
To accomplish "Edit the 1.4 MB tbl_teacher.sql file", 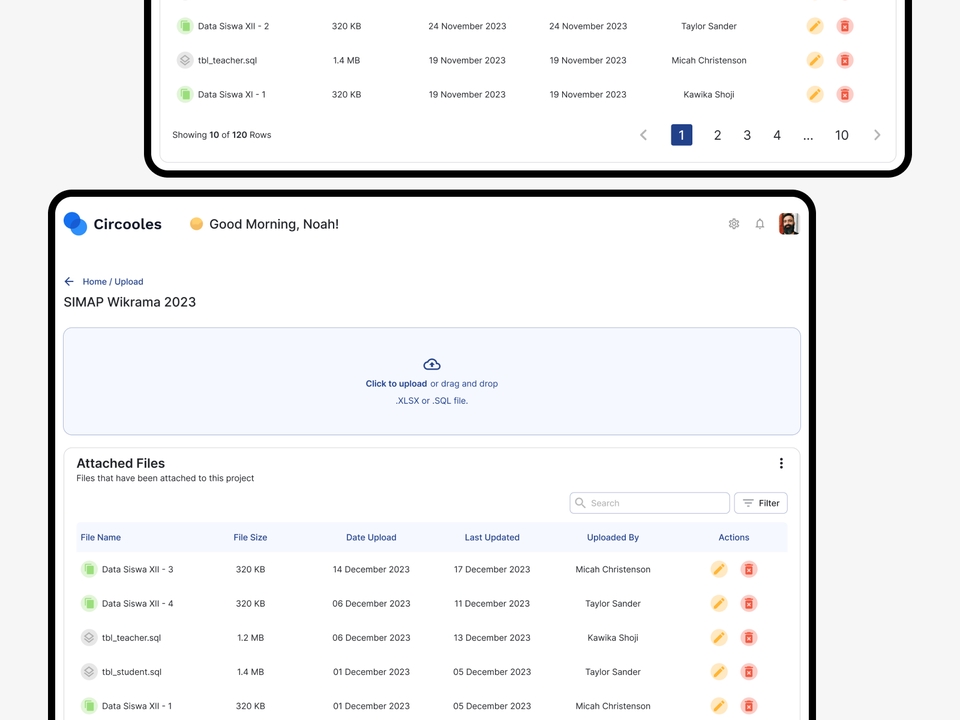I will [815, 60].
